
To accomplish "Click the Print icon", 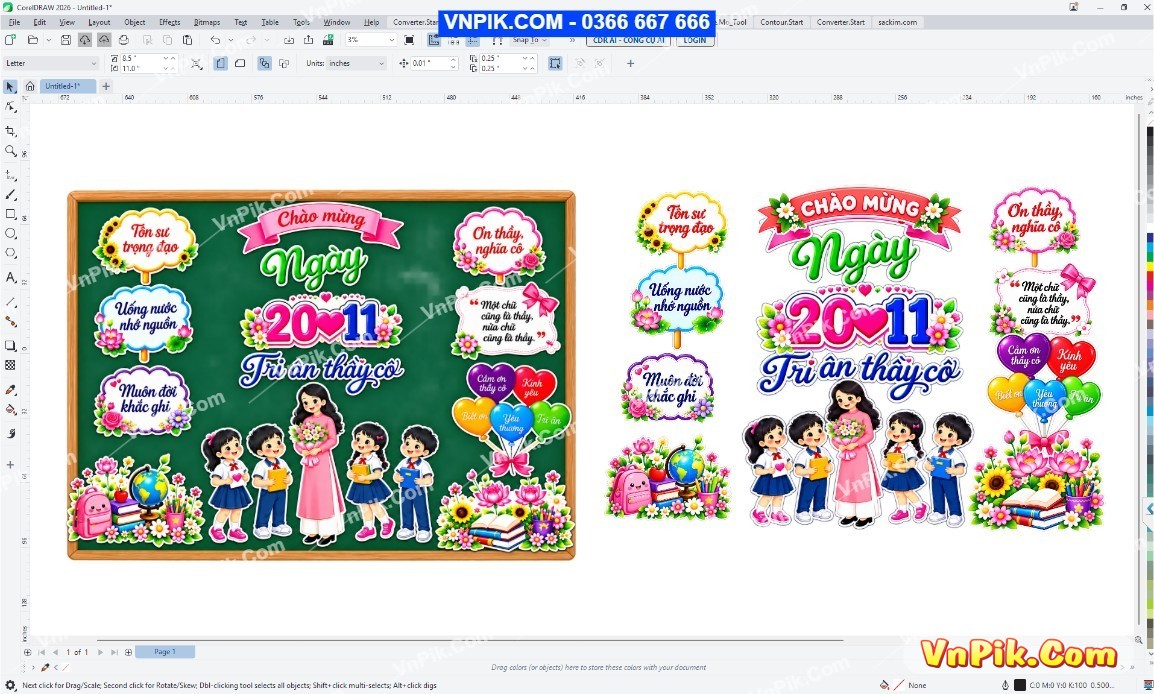I will click(x=124, y=40).
